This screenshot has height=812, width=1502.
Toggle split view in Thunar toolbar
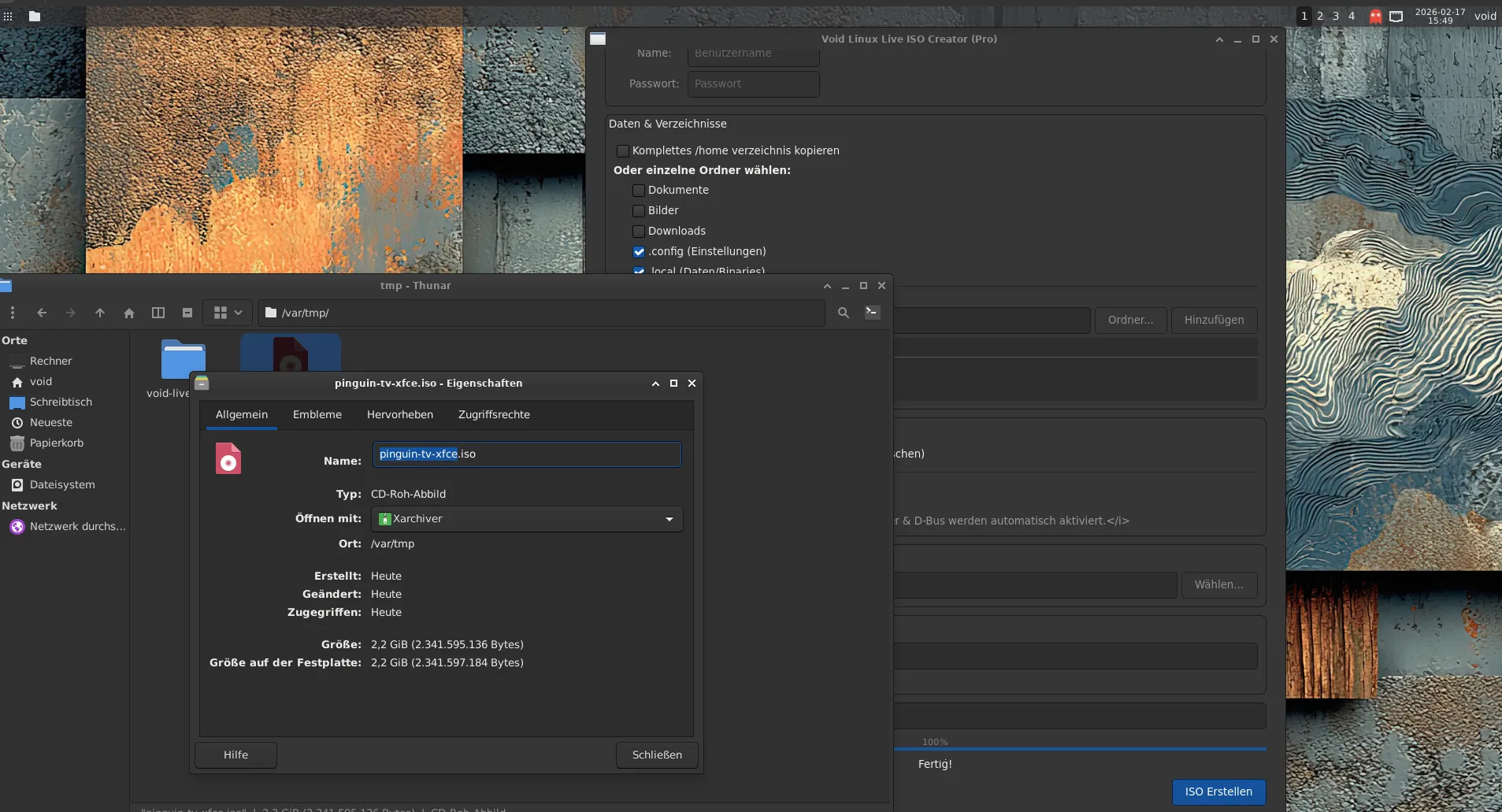[x=158, y=313]
